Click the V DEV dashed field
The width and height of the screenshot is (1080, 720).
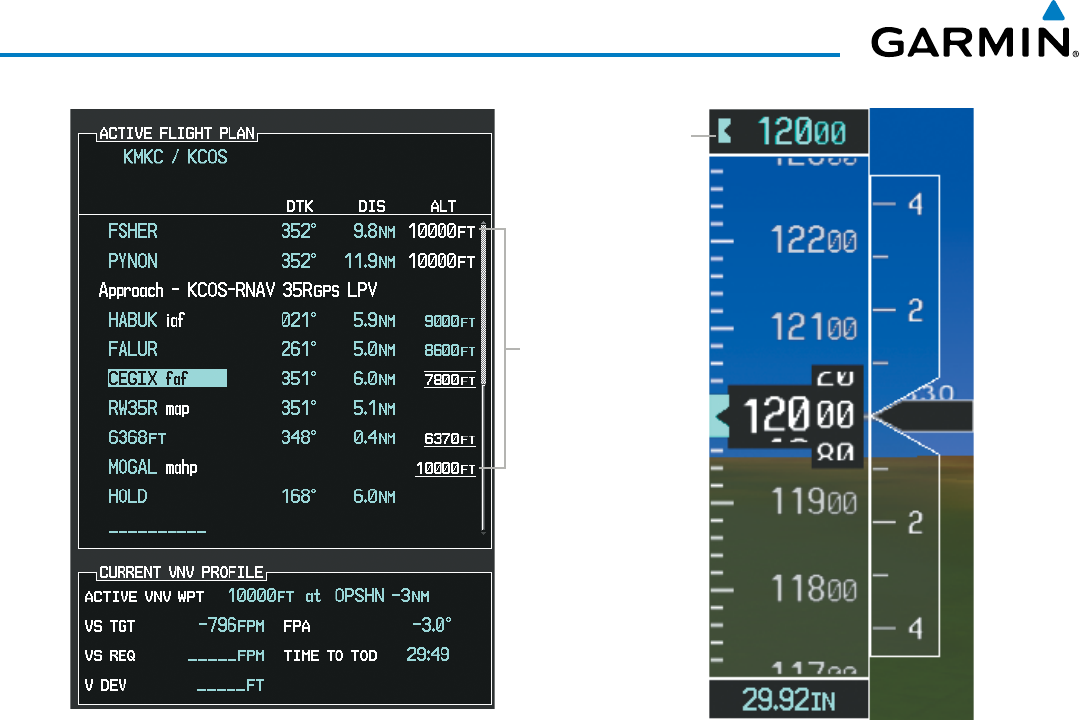(x=230, y=686)
